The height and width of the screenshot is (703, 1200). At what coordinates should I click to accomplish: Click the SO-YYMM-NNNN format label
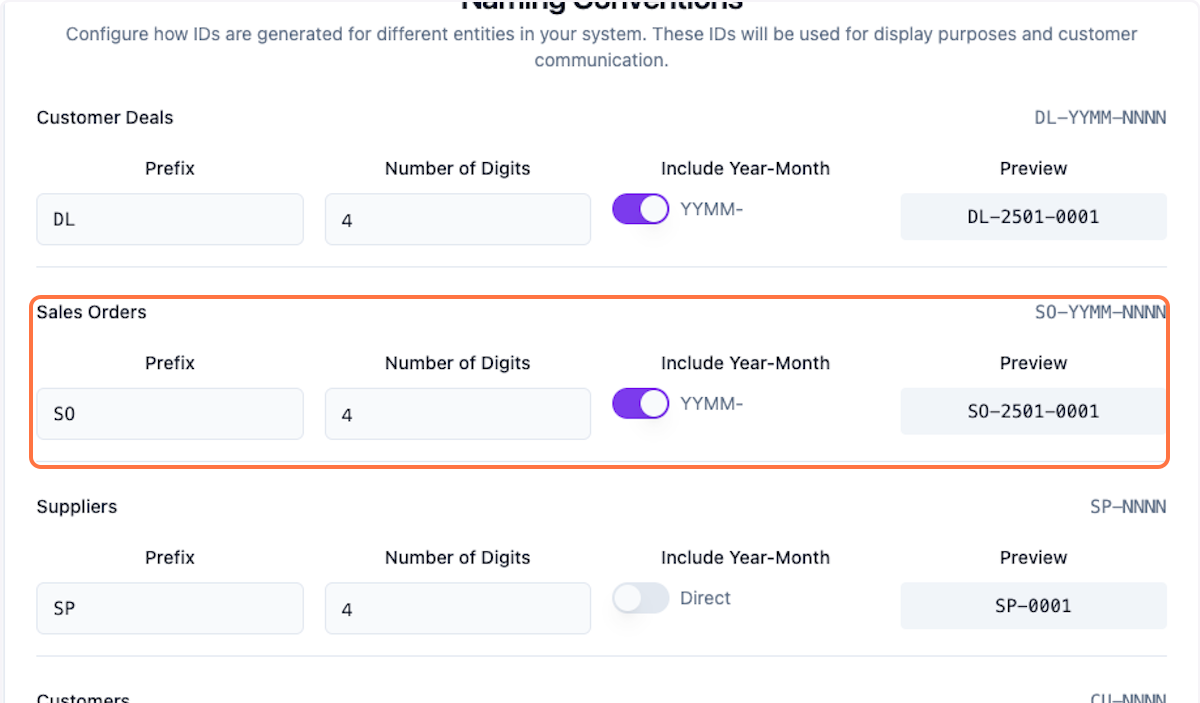(1100, 311)
